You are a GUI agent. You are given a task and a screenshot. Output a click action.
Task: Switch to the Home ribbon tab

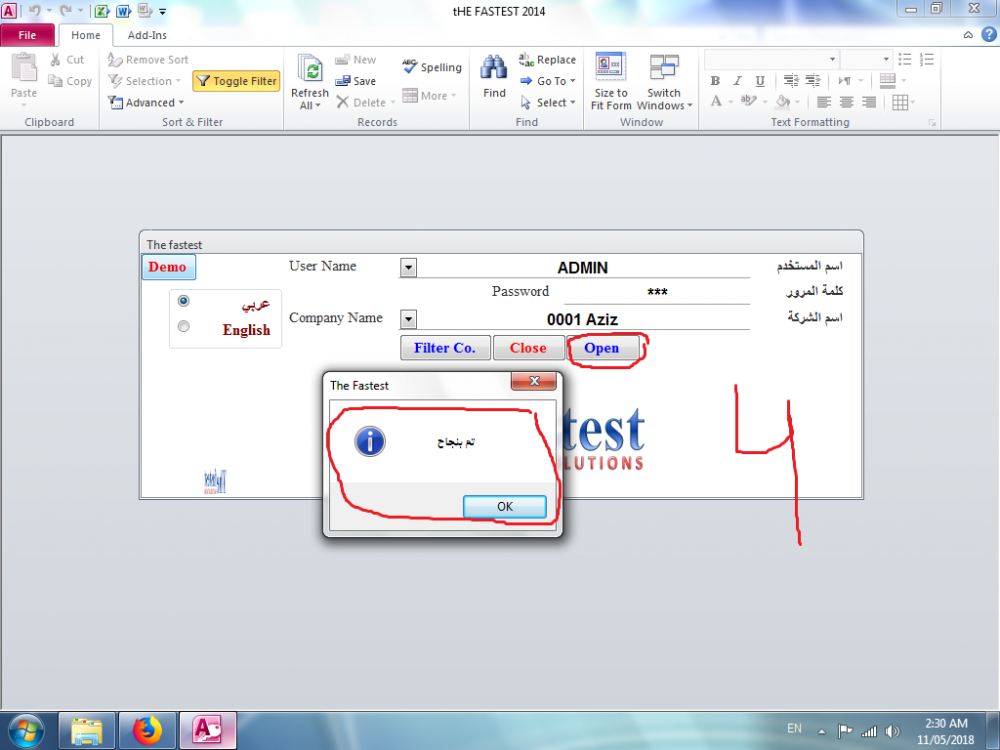[x=85, y=35]
